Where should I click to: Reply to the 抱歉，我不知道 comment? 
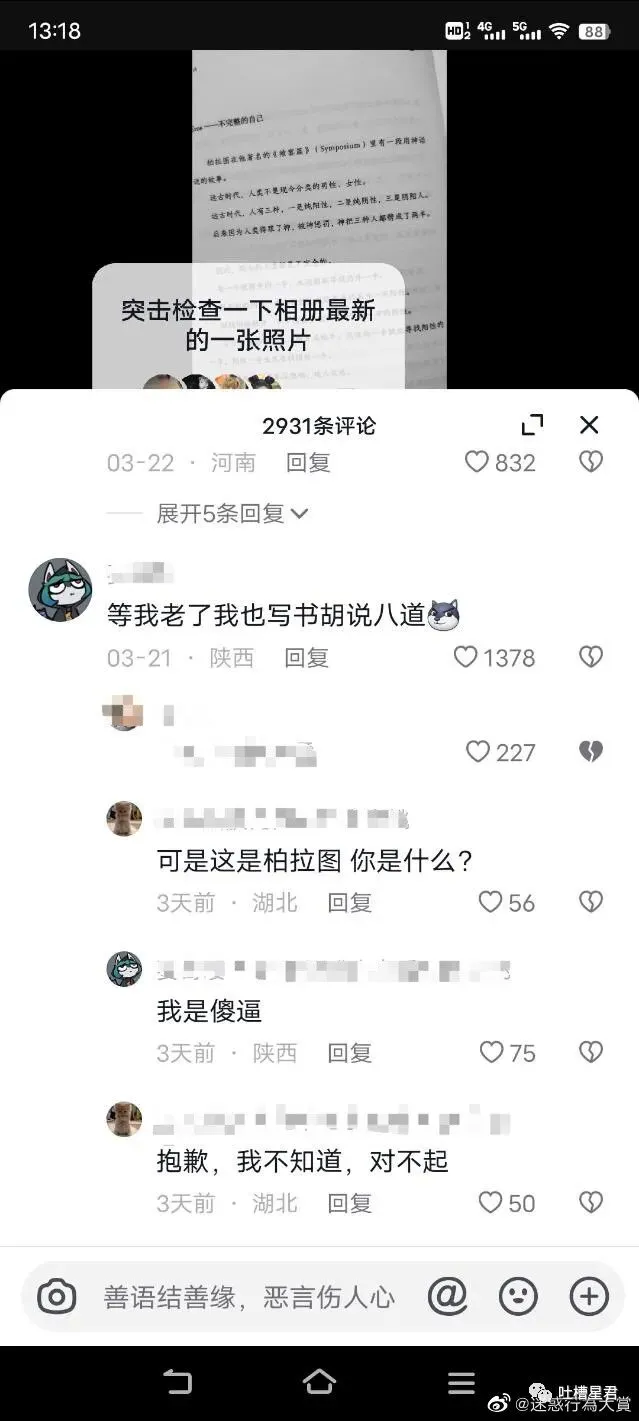point(350,1203)
